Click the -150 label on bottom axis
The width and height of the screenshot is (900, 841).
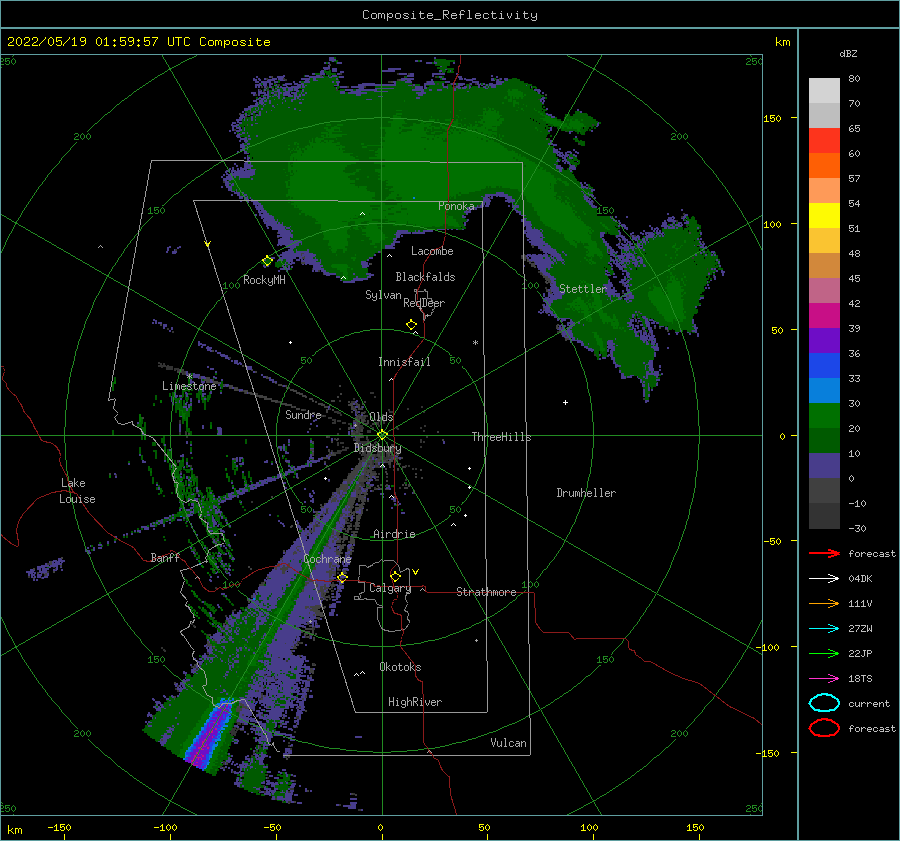click(x=59, y=827)
